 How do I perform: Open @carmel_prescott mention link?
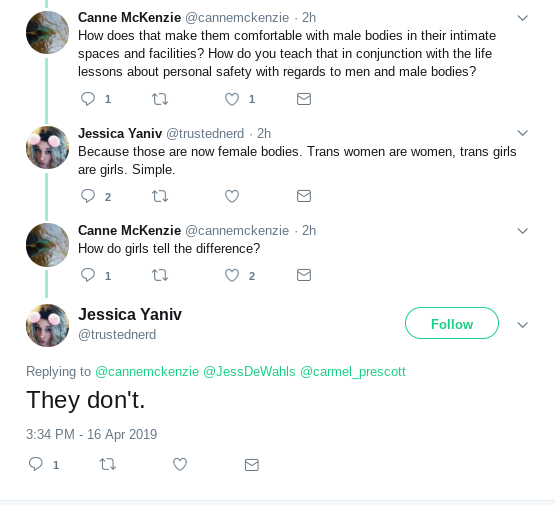tap(353, 372)
